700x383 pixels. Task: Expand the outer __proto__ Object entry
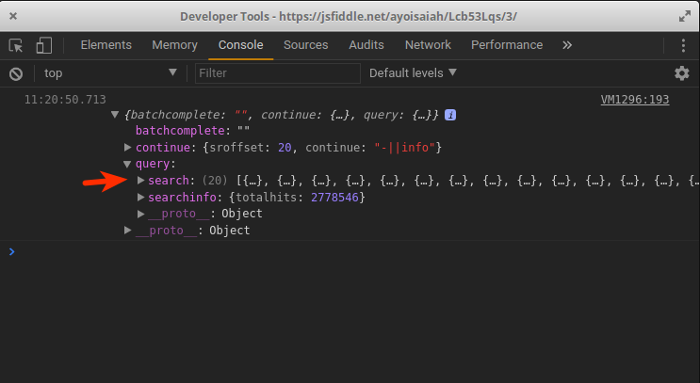(x=127, y=230)
